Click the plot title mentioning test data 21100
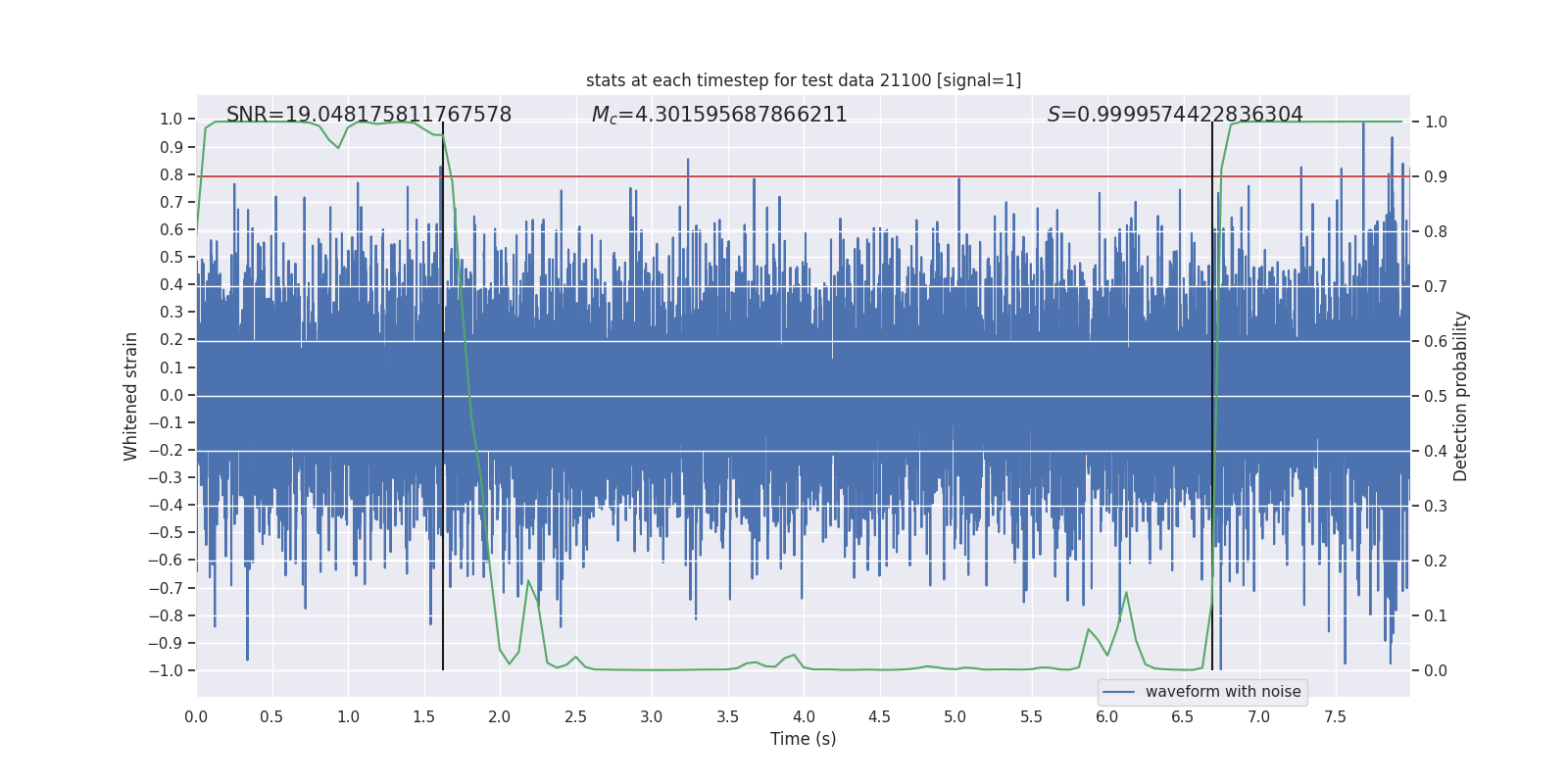1568x784 pixels. [804, 80]
